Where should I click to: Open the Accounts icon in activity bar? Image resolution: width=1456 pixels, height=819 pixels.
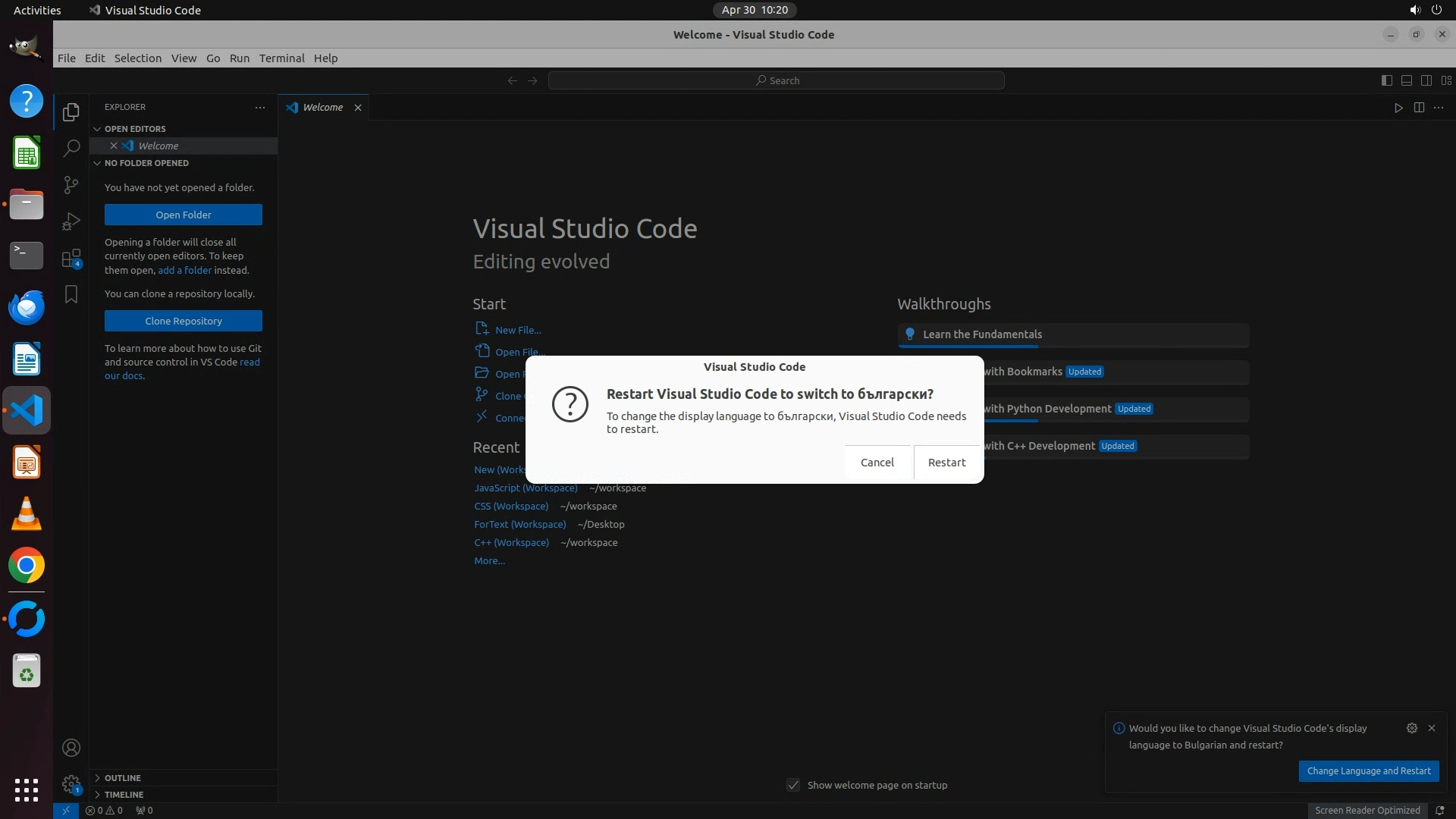pos(71,748)
